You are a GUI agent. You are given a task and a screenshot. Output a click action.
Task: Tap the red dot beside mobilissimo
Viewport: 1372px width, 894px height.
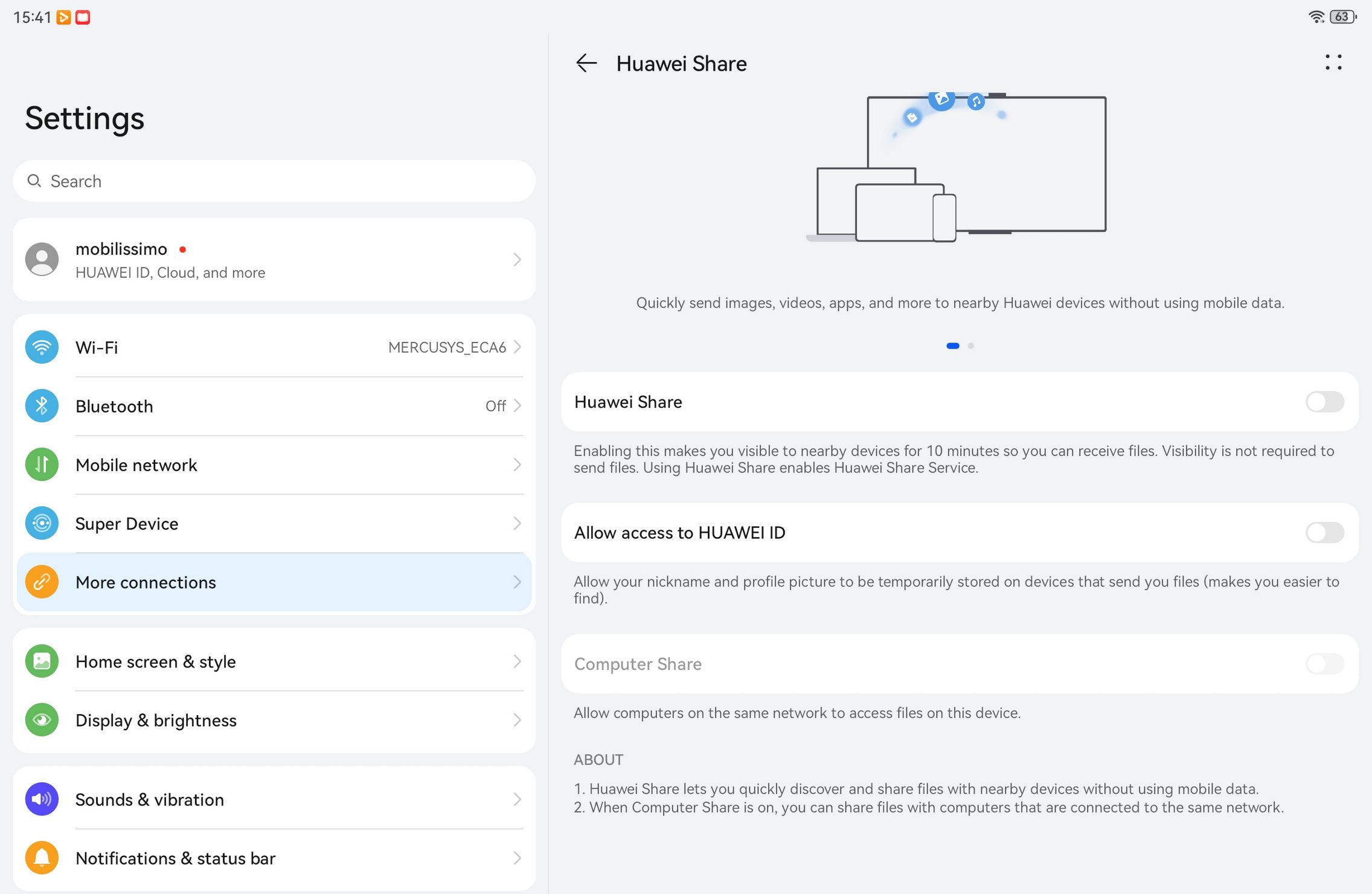point(182,249)
